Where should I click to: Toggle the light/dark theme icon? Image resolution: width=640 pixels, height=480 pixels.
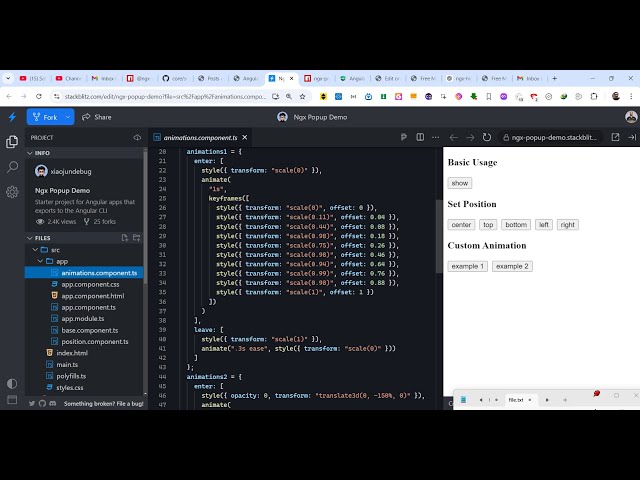(12, 383)
